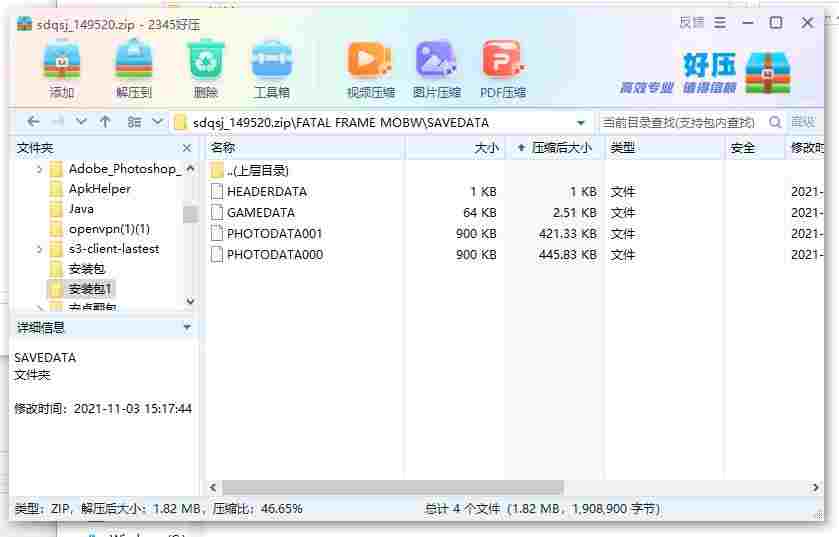Open PDF压缩 compression tool
The width and height of the screenshot is (839, 537).
tap(503, 70)
